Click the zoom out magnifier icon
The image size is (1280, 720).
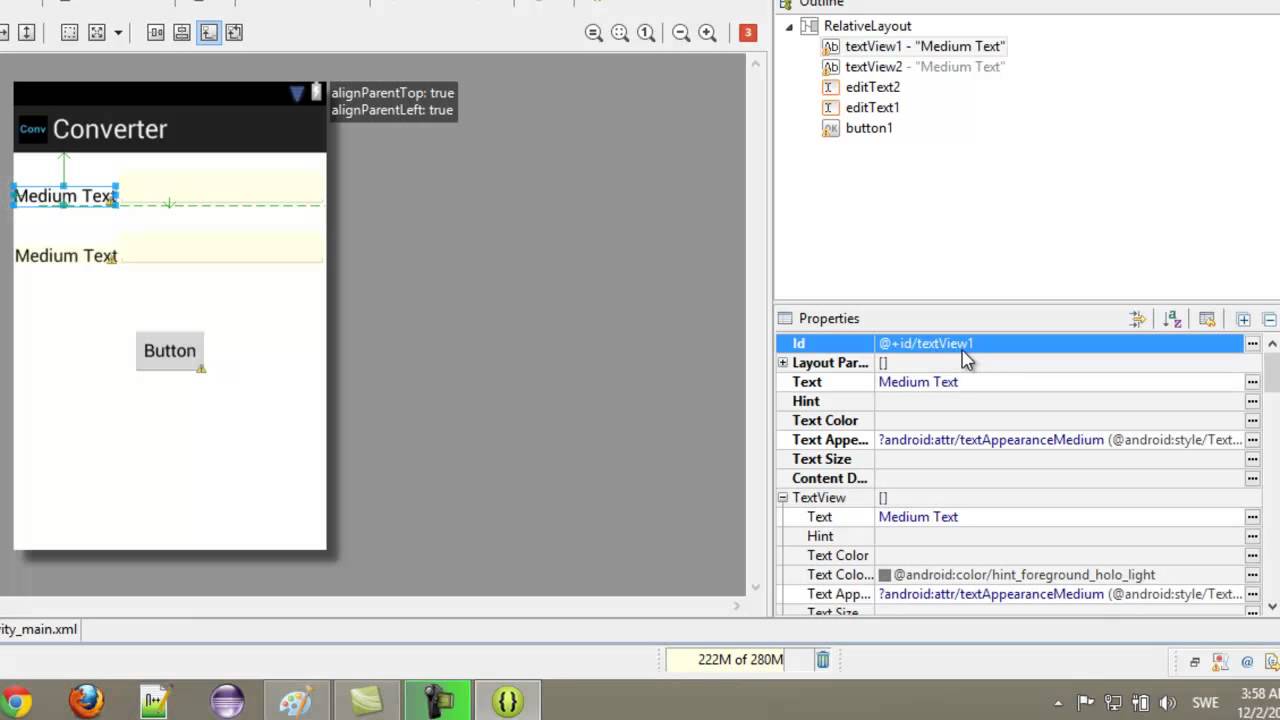tap(681, 33)
